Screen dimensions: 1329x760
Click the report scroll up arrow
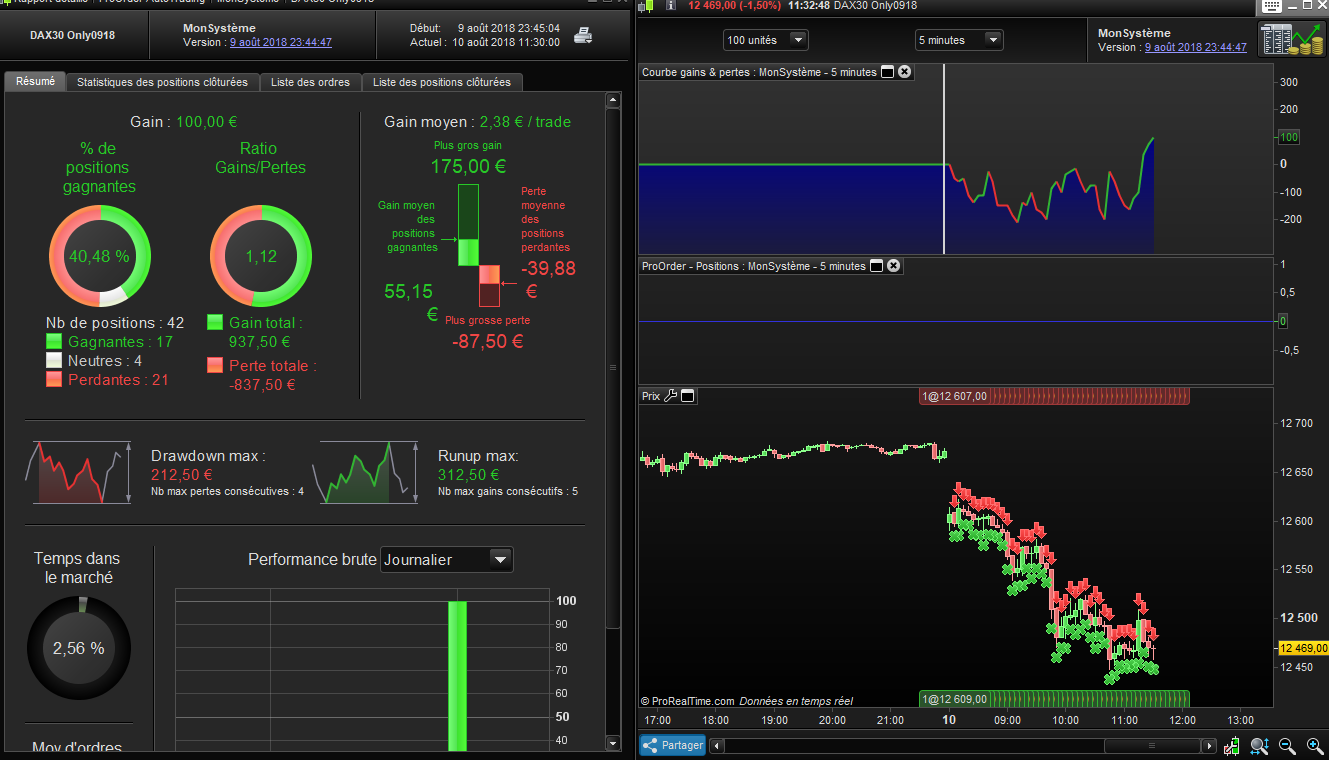(614, 101)
